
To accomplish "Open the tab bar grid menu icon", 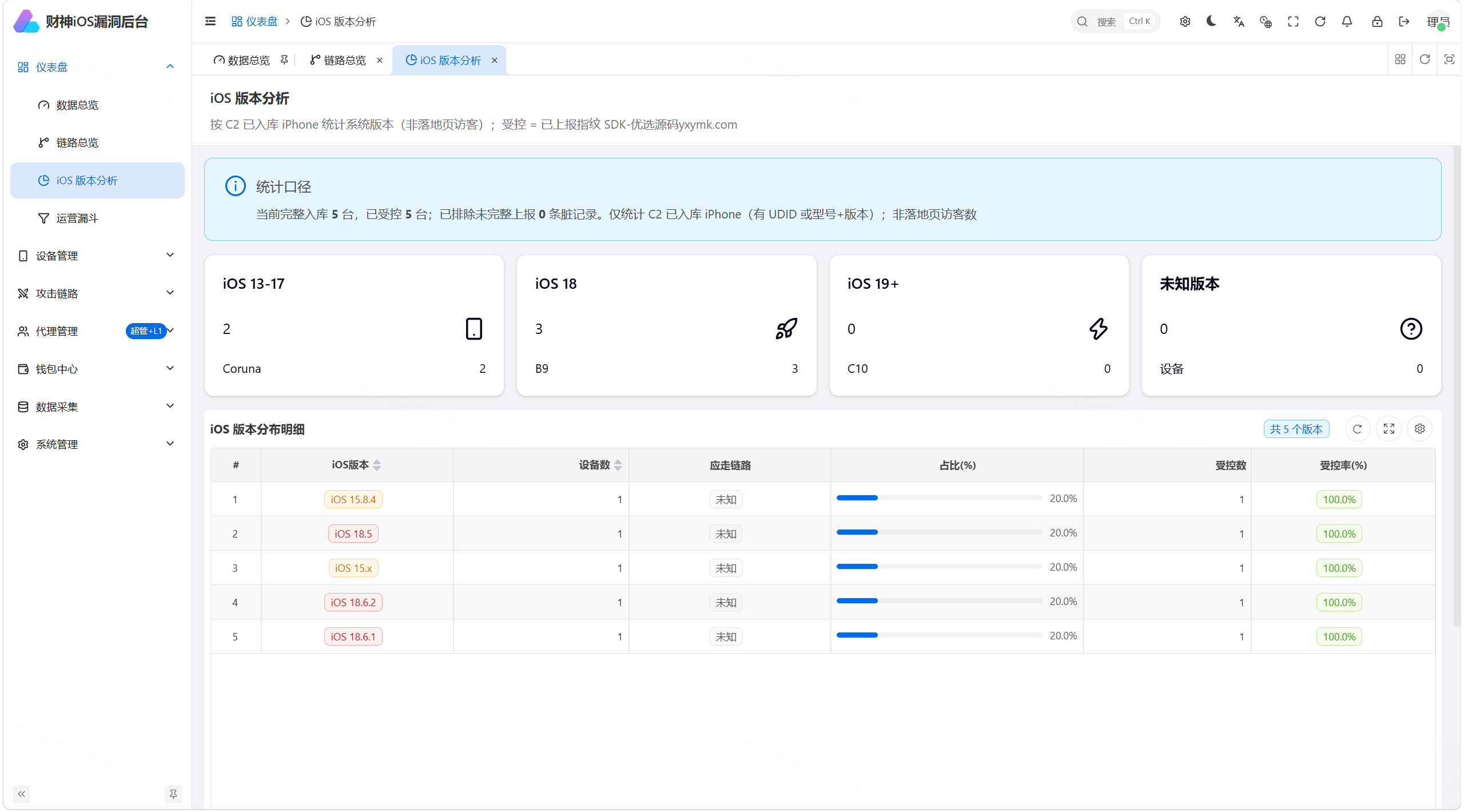I will click(1400, 59).
